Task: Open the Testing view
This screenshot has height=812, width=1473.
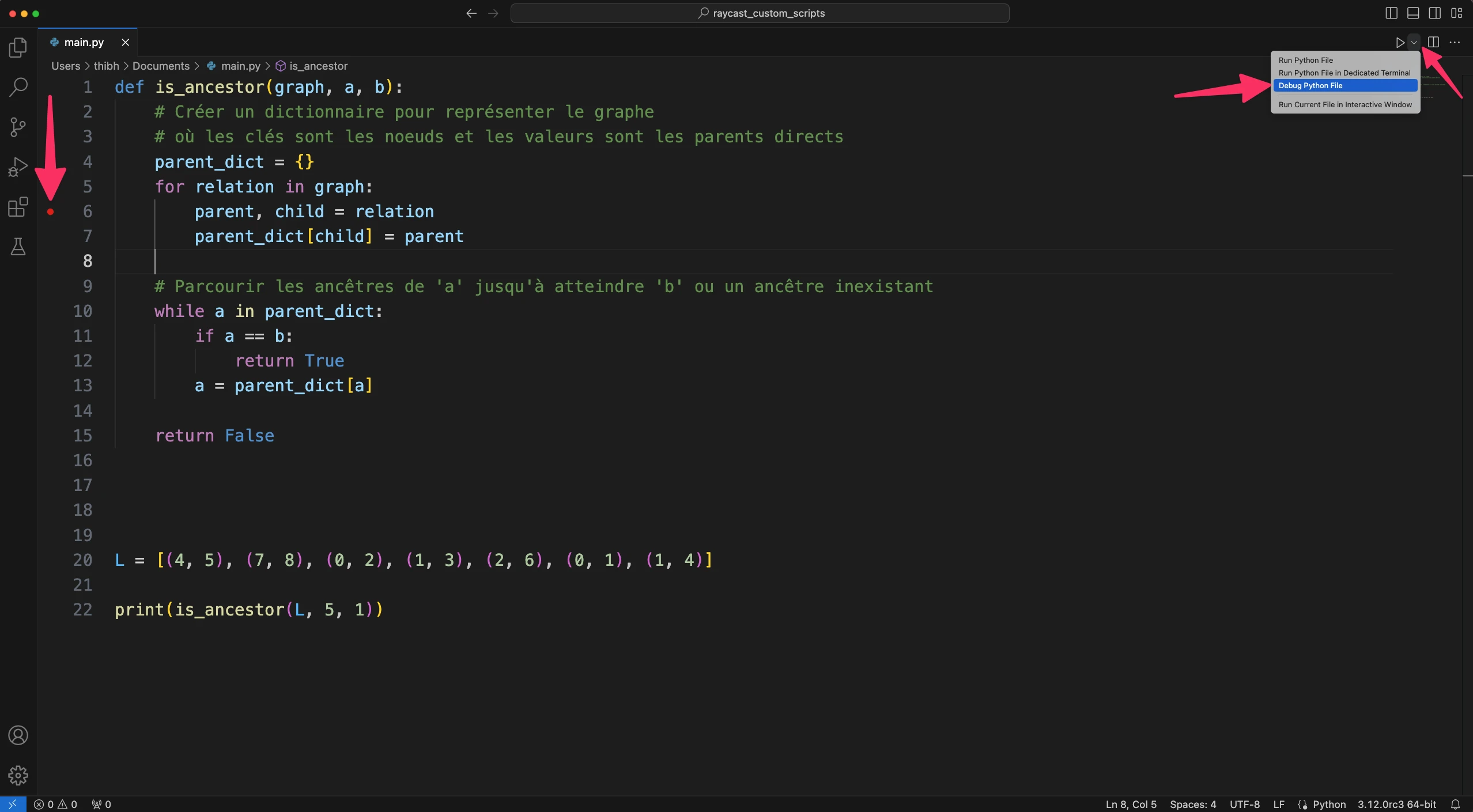Action: click(18, 247)
